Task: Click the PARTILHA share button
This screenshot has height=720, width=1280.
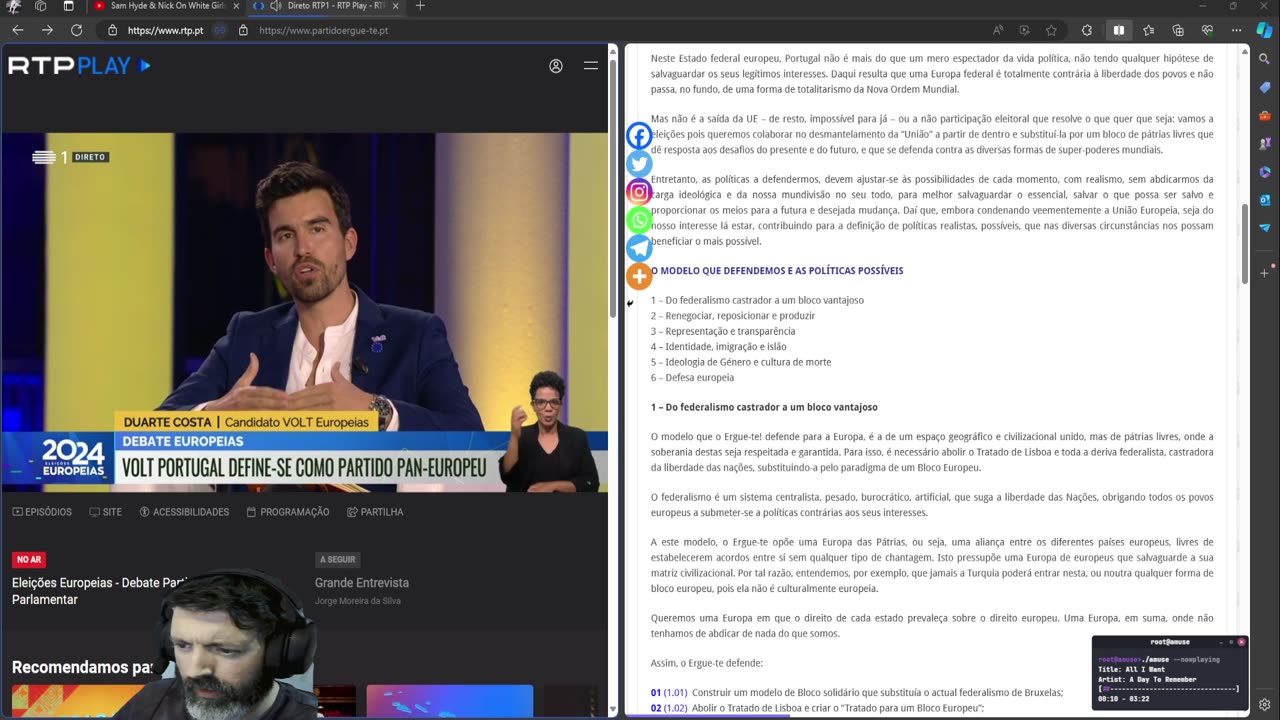Action: tap(375, 512)
